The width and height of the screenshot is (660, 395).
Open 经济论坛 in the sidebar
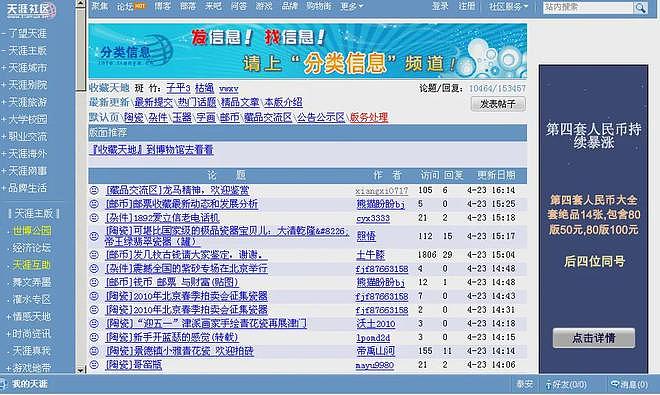point(32,248)
